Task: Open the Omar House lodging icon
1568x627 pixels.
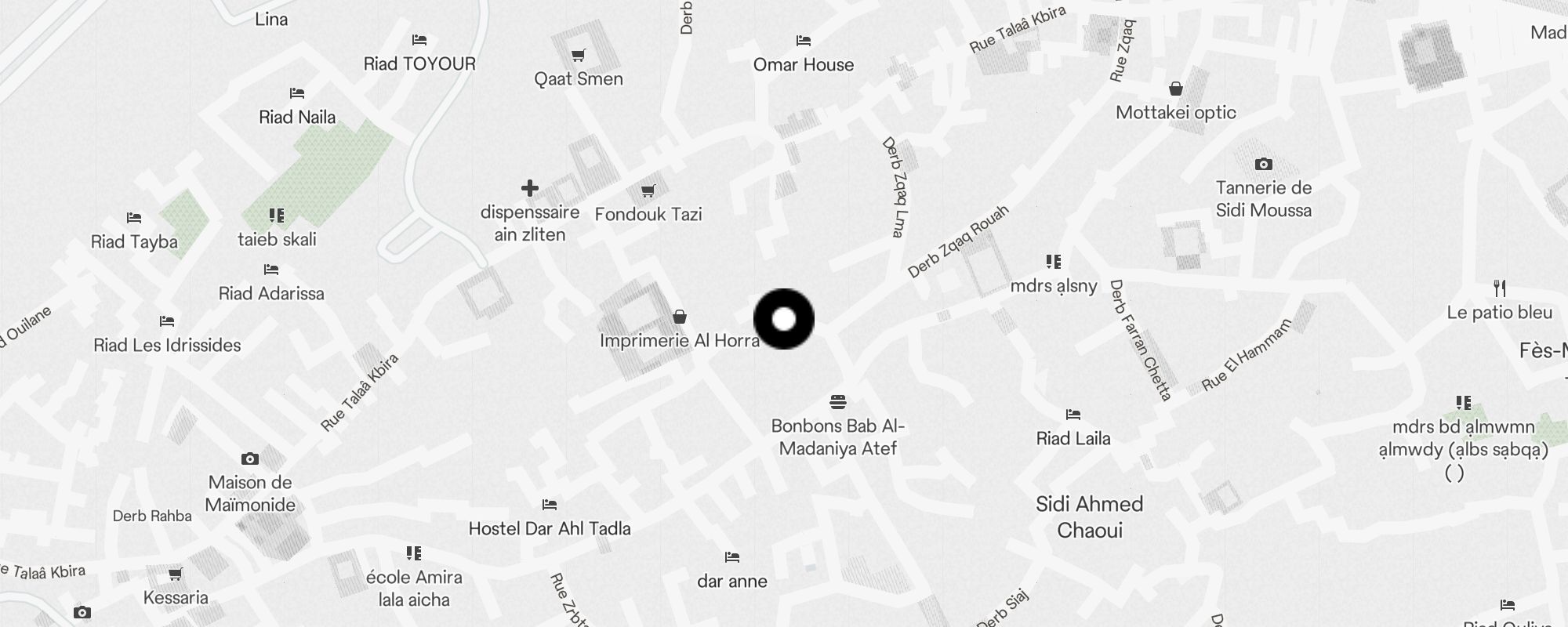Action: point(804,41)
